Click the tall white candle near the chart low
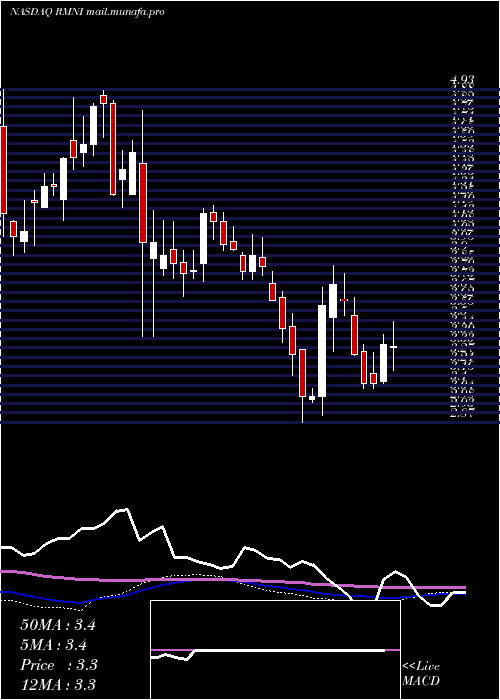Viewport: 500px width, 700px height. [x=322, y=351]
